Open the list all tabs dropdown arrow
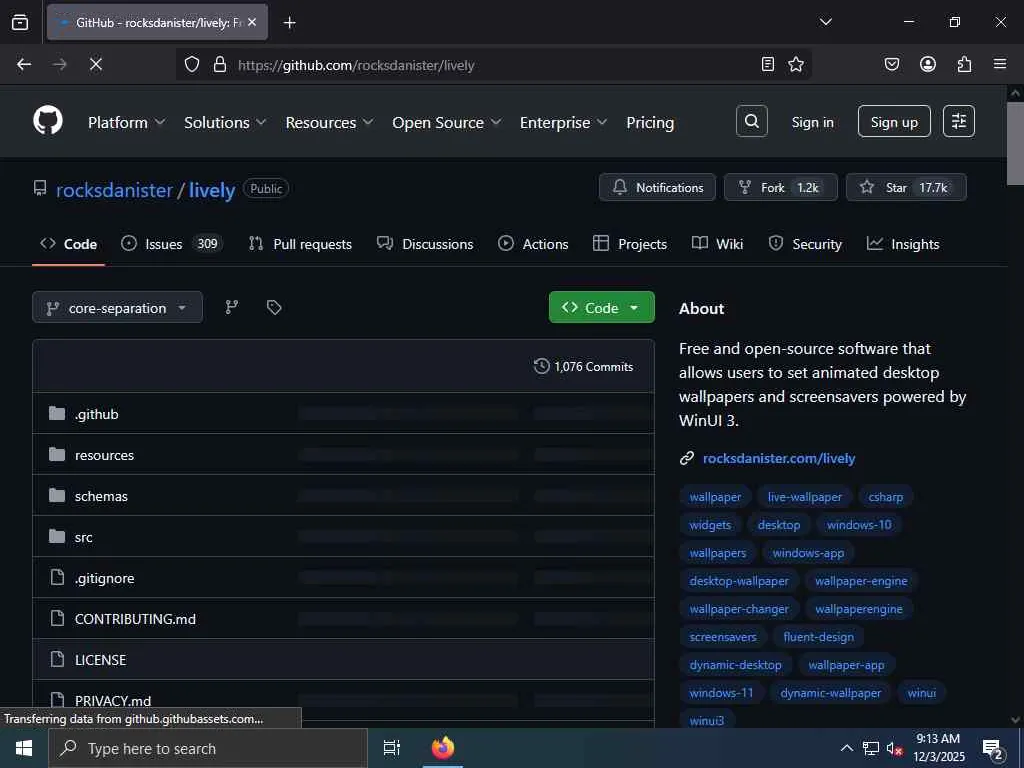Image resolution: width=1024 pixels, height=768 pixels. [x=826, y=22]
